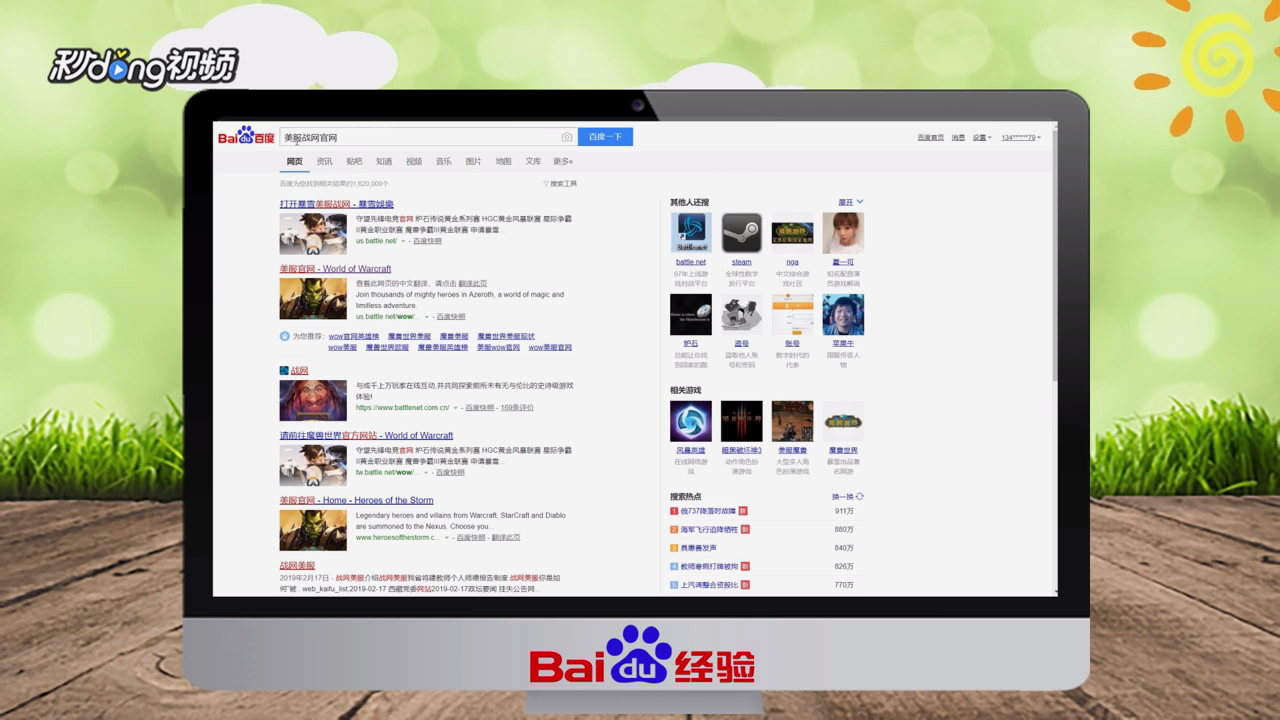The width and height of the screenshot is (1280, 720).
Task: Open the 地图 tab
Action: point(503,161)
